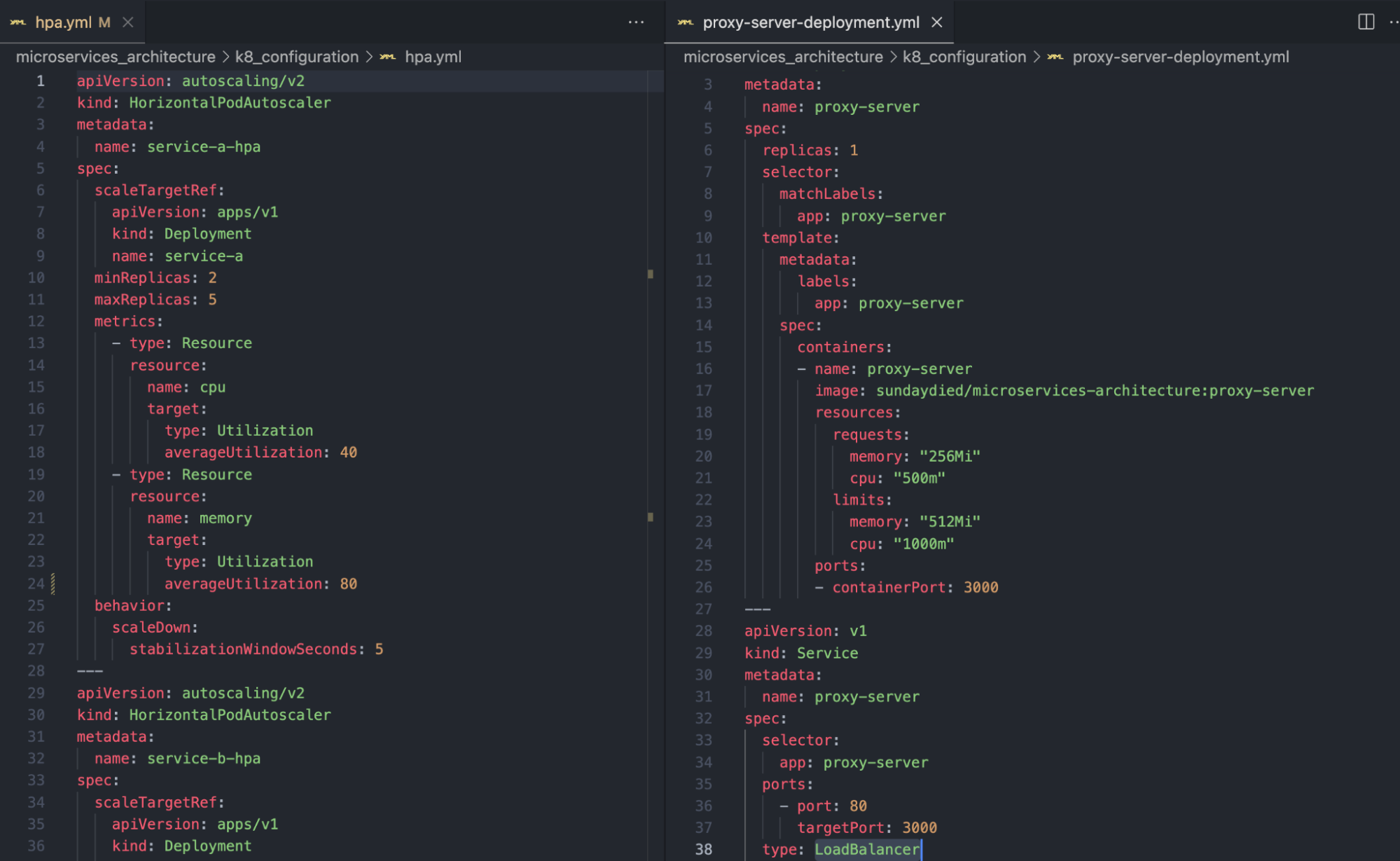Click the YAML file icon on hpa.yml tab

tap(18, 22)
